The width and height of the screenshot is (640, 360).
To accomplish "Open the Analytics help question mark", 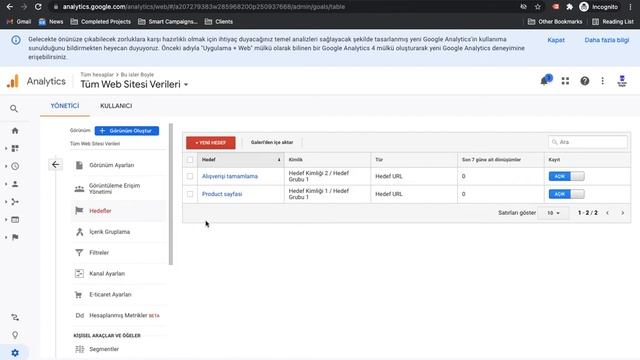I will click(584, 81).
